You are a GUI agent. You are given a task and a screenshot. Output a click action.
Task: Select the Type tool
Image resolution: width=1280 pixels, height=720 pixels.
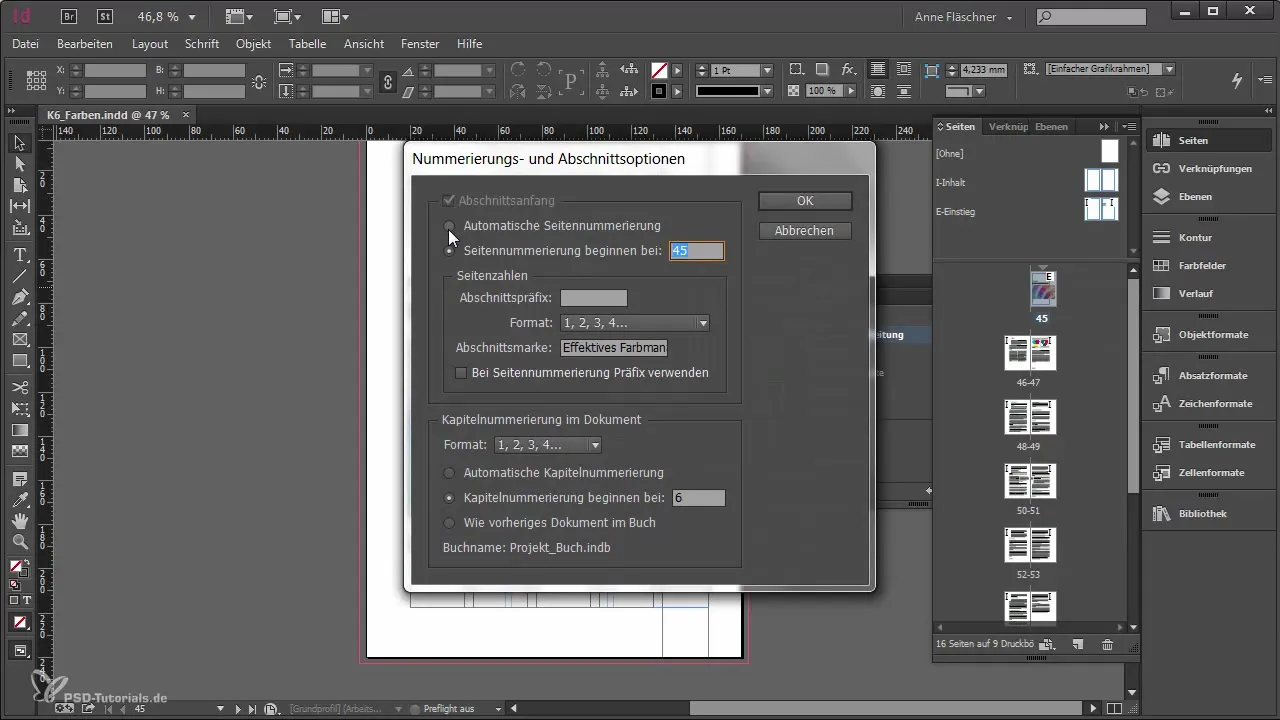click(x=19, y=255)
